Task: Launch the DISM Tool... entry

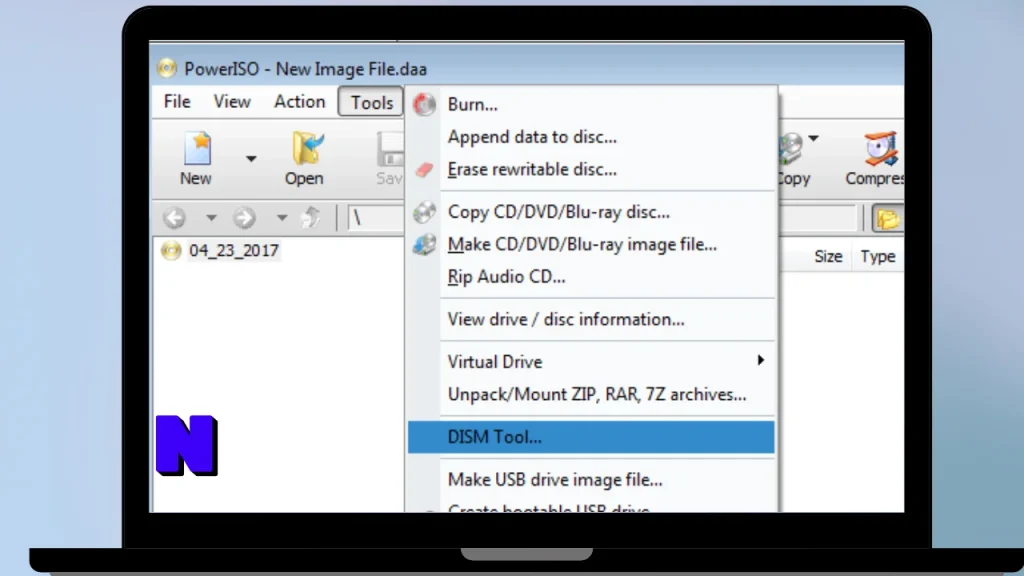Action: click(x=591, y=437)
